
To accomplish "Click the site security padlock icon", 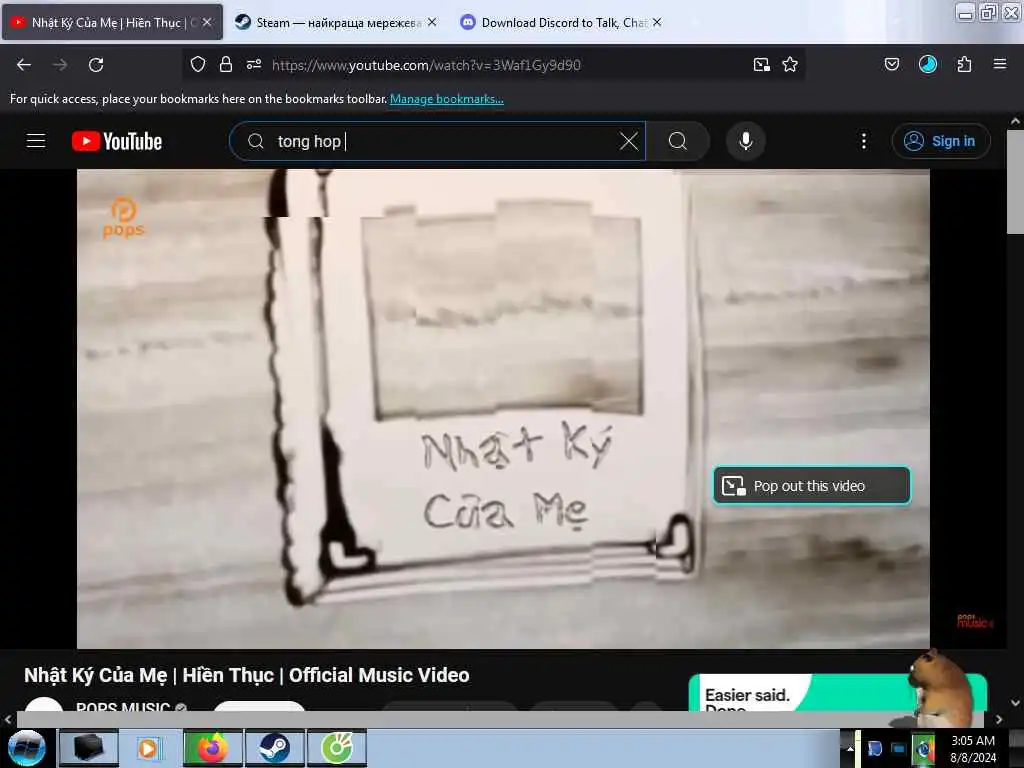I will coord(226,65).
